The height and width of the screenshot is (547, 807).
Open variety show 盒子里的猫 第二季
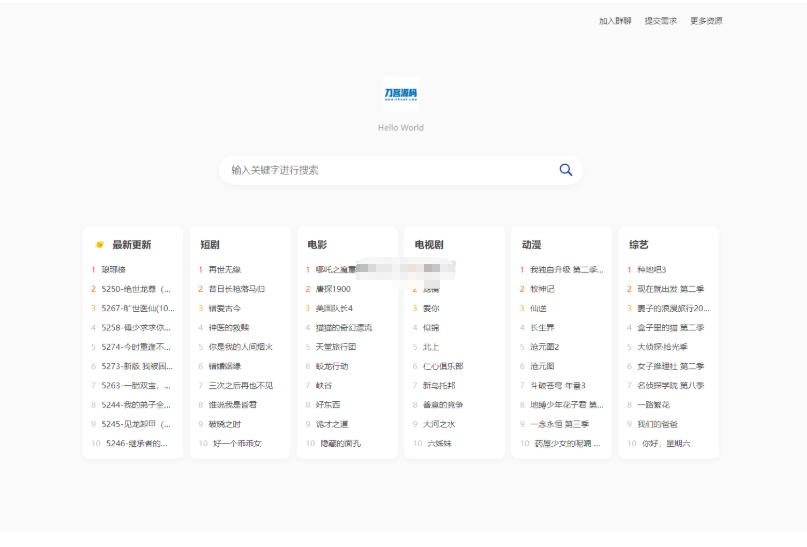tap(670, 328)
